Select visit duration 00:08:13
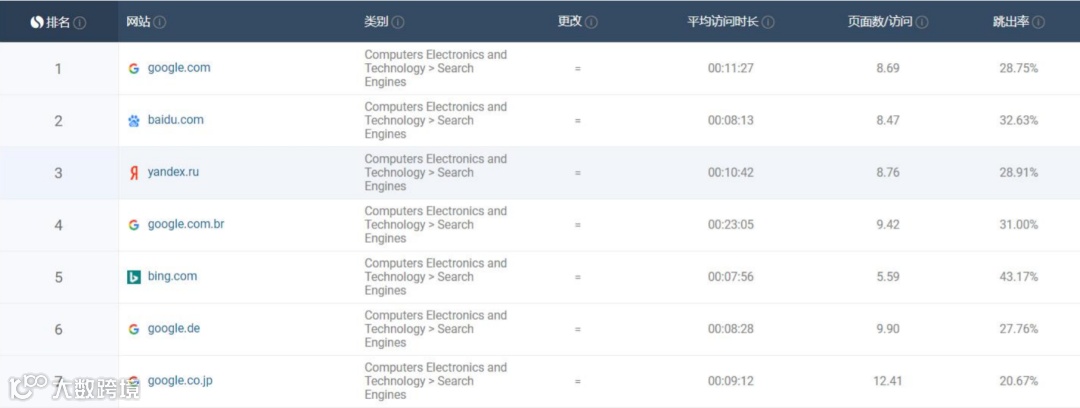The height and width of the screenshot is (408, 1080). 730,121
